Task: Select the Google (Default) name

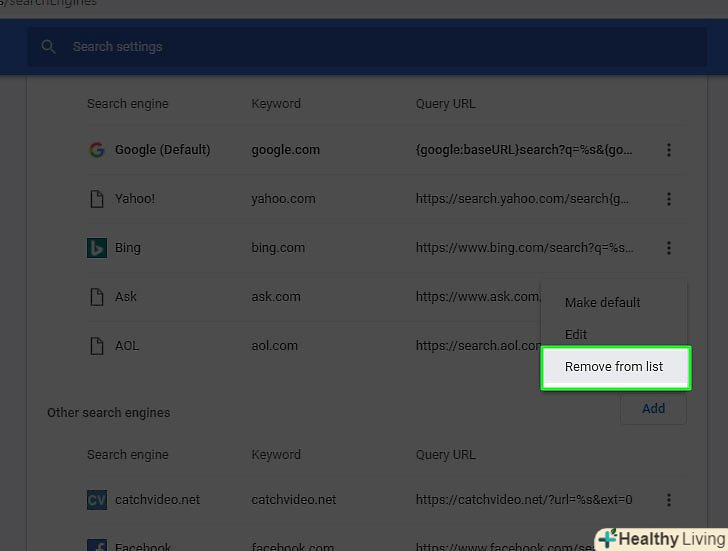Action: click(162, 150)
